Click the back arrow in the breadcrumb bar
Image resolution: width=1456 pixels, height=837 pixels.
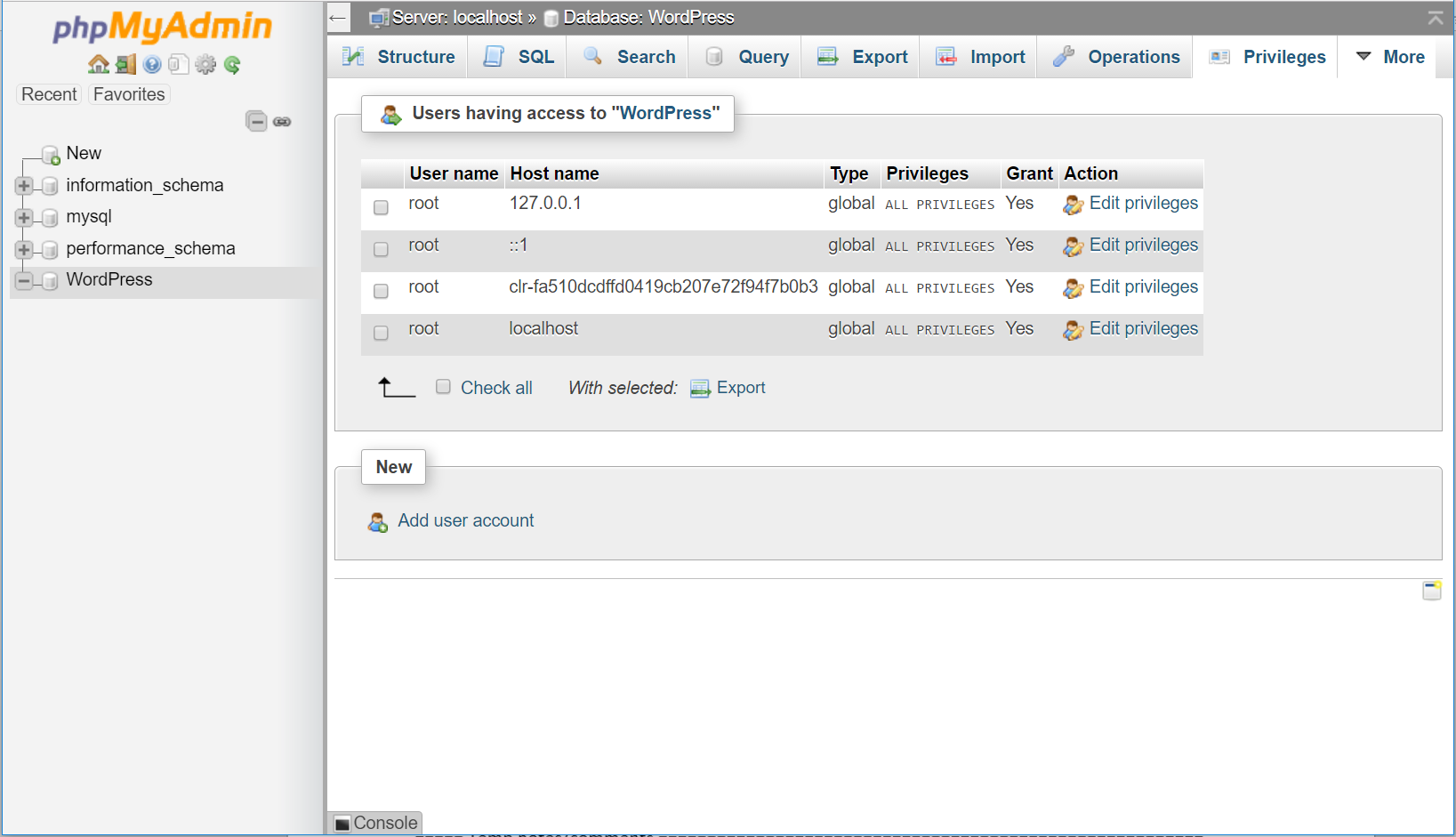(x=337, y=18)
